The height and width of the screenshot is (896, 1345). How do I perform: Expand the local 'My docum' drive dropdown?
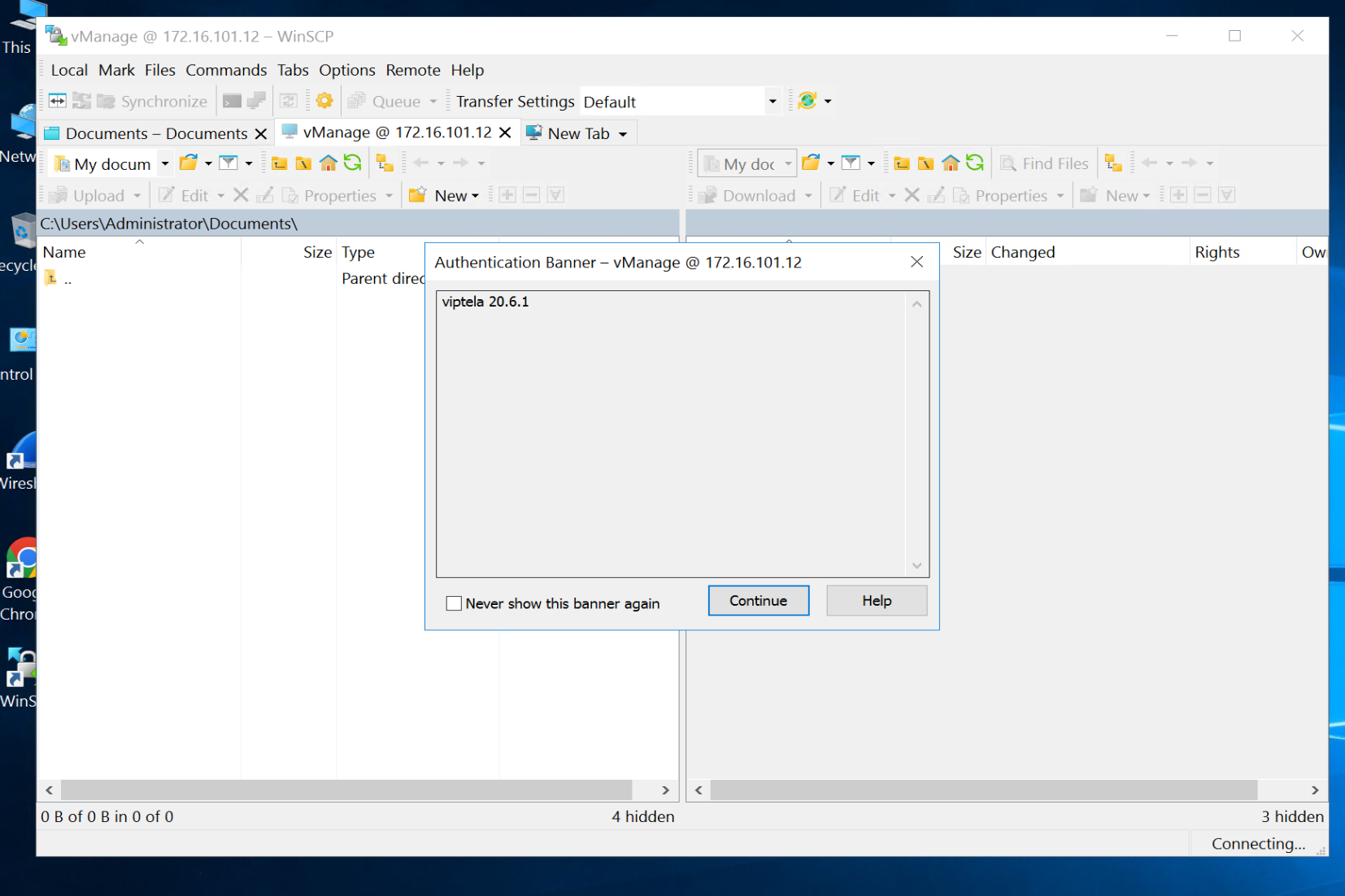click(164, 164)
